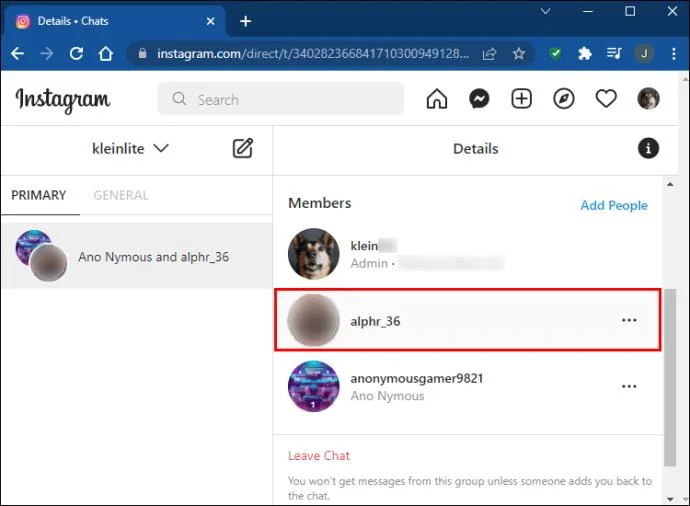The height and width of the screenshot is (506, 690).
Task: Click the alphr_36 username
Action: point(375,321)
